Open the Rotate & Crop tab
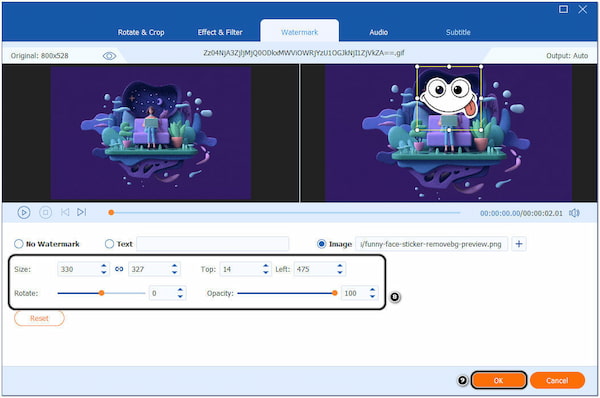The image size is (600, 398). click(x=141, y=32)
